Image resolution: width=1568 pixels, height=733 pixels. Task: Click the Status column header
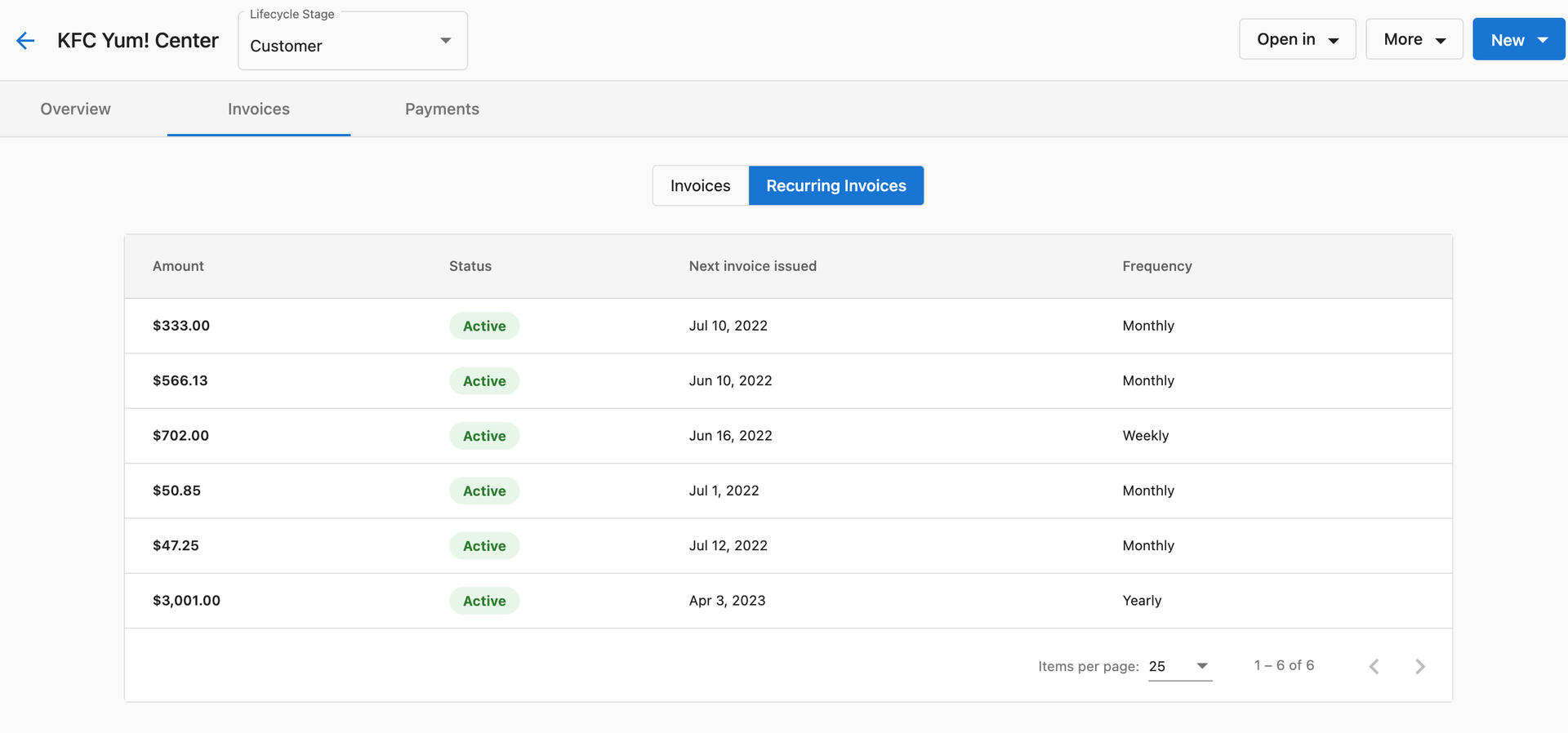[x=470, y=266]
